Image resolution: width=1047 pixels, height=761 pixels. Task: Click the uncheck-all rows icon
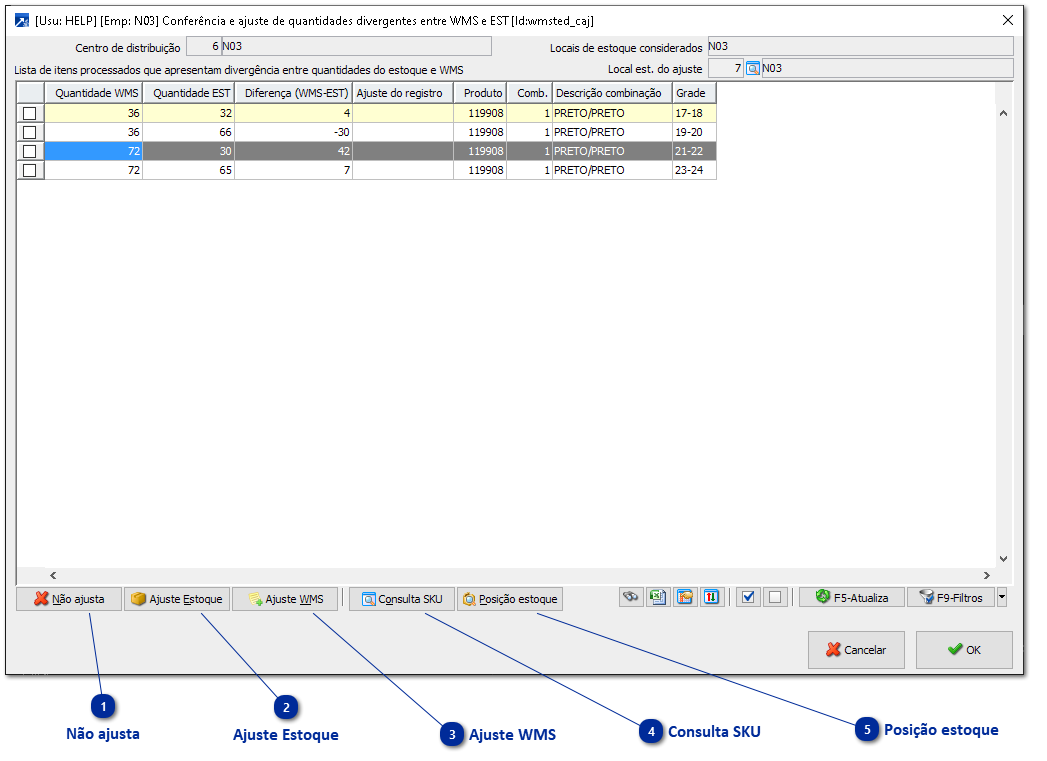pos(775,597)
